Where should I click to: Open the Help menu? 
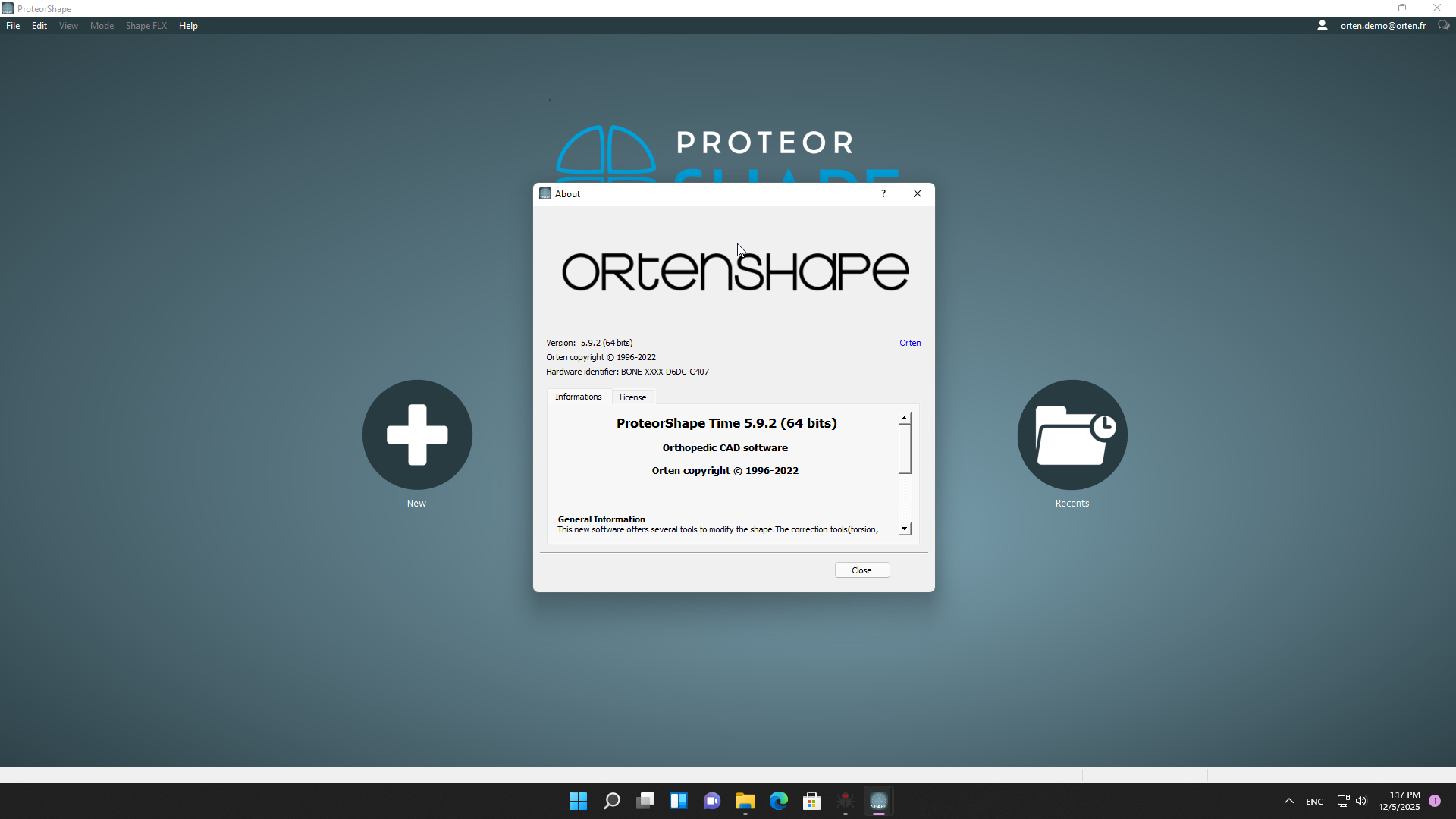188,26
